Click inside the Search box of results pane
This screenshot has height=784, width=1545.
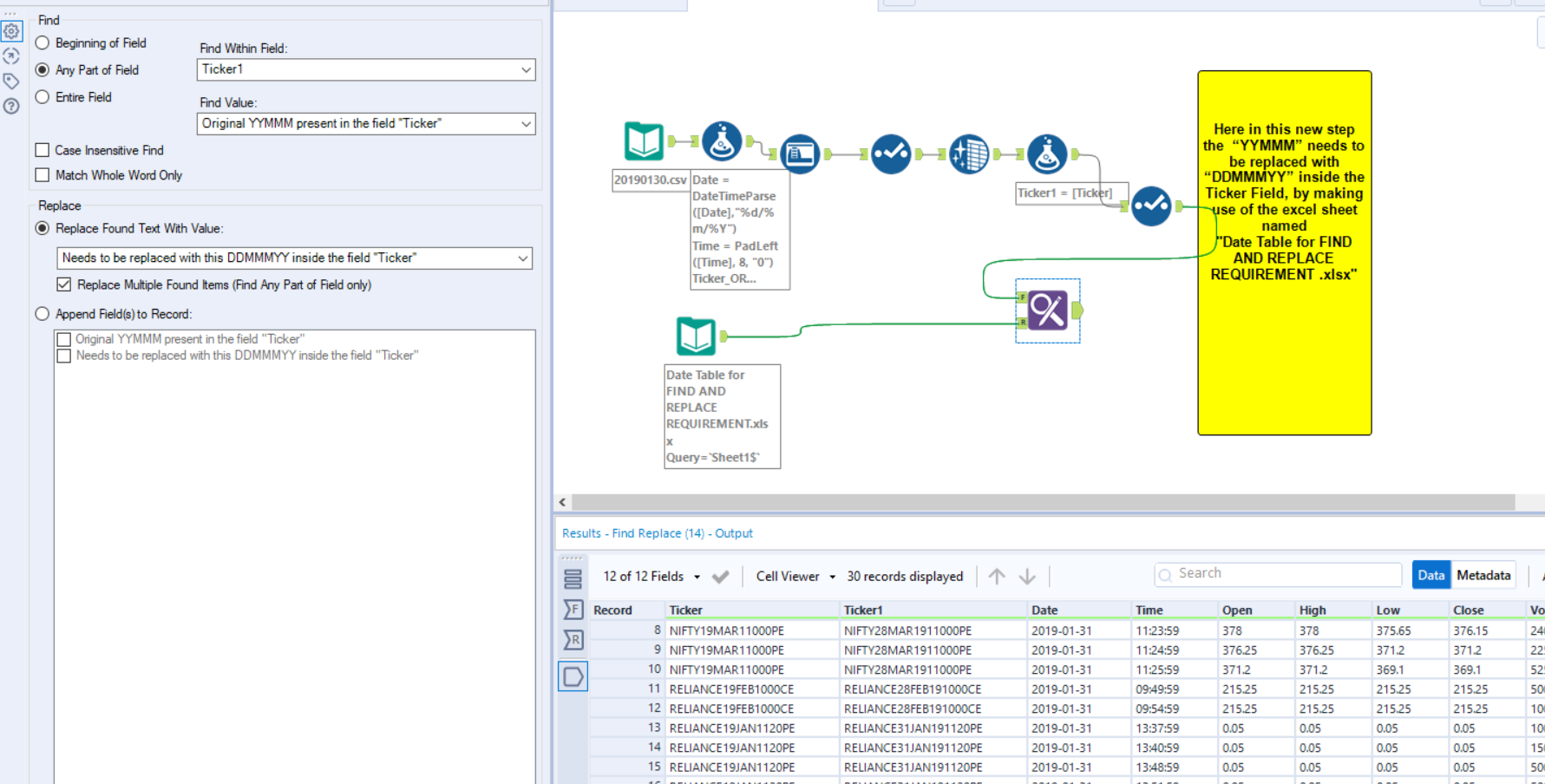[x=1275, y=573]
